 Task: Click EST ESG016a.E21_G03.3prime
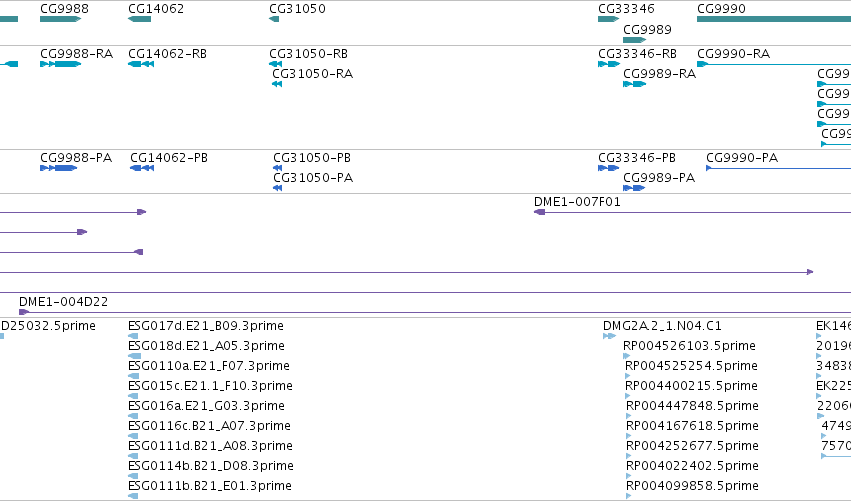tap(206, 406)
